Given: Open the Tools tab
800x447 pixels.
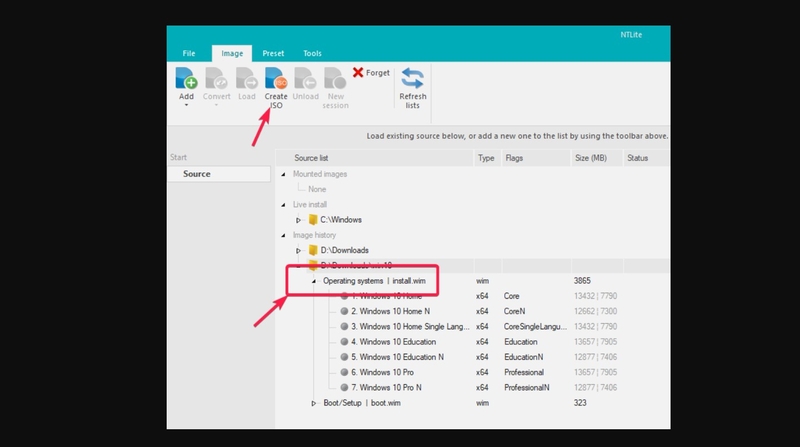Looking at the screenshot, I should coord(312,53).
